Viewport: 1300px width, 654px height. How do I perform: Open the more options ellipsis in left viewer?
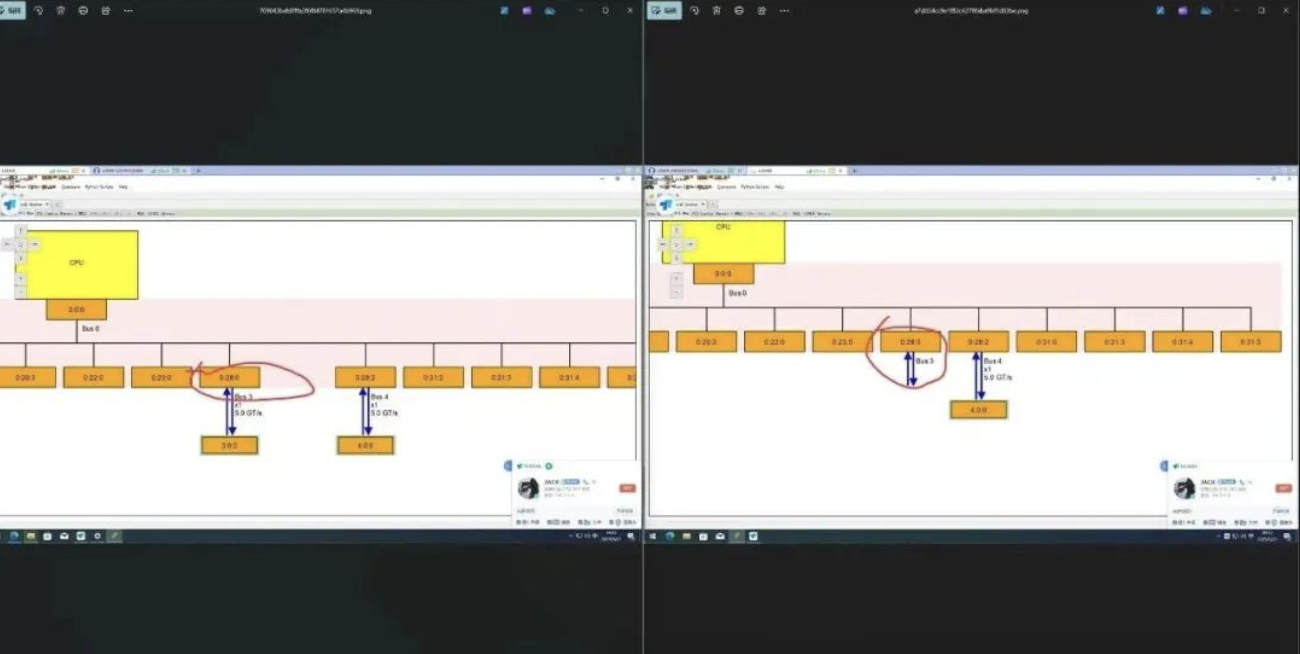128,10
